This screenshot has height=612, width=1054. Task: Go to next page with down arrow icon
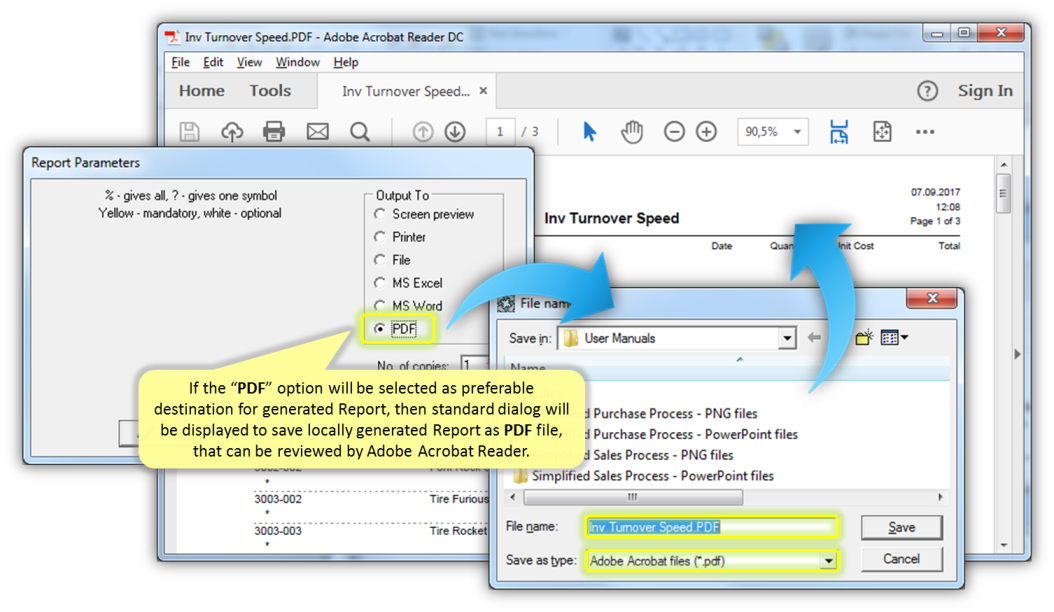coord(455,131)
